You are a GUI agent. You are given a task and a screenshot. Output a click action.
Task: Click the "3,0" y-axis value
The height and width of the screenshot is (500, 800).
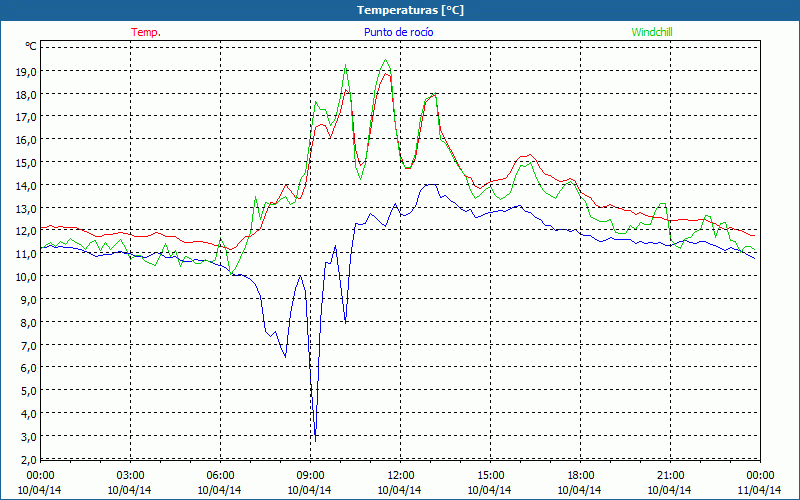[x=29, y=437]
